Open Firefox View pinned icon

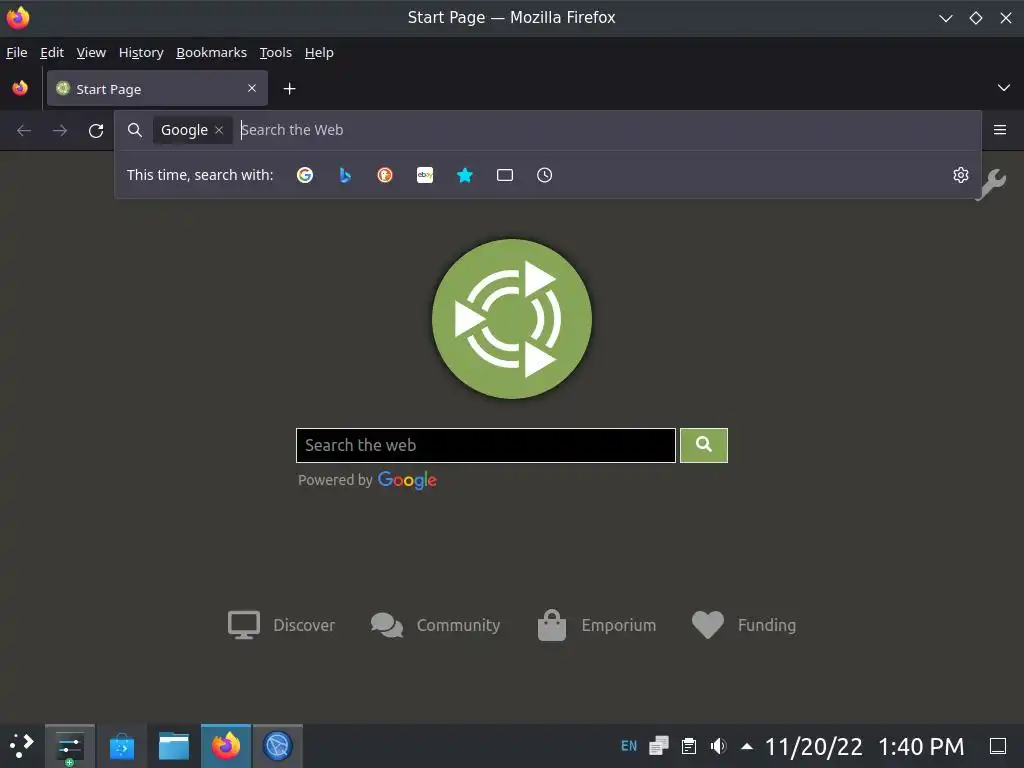pos(20,88)
